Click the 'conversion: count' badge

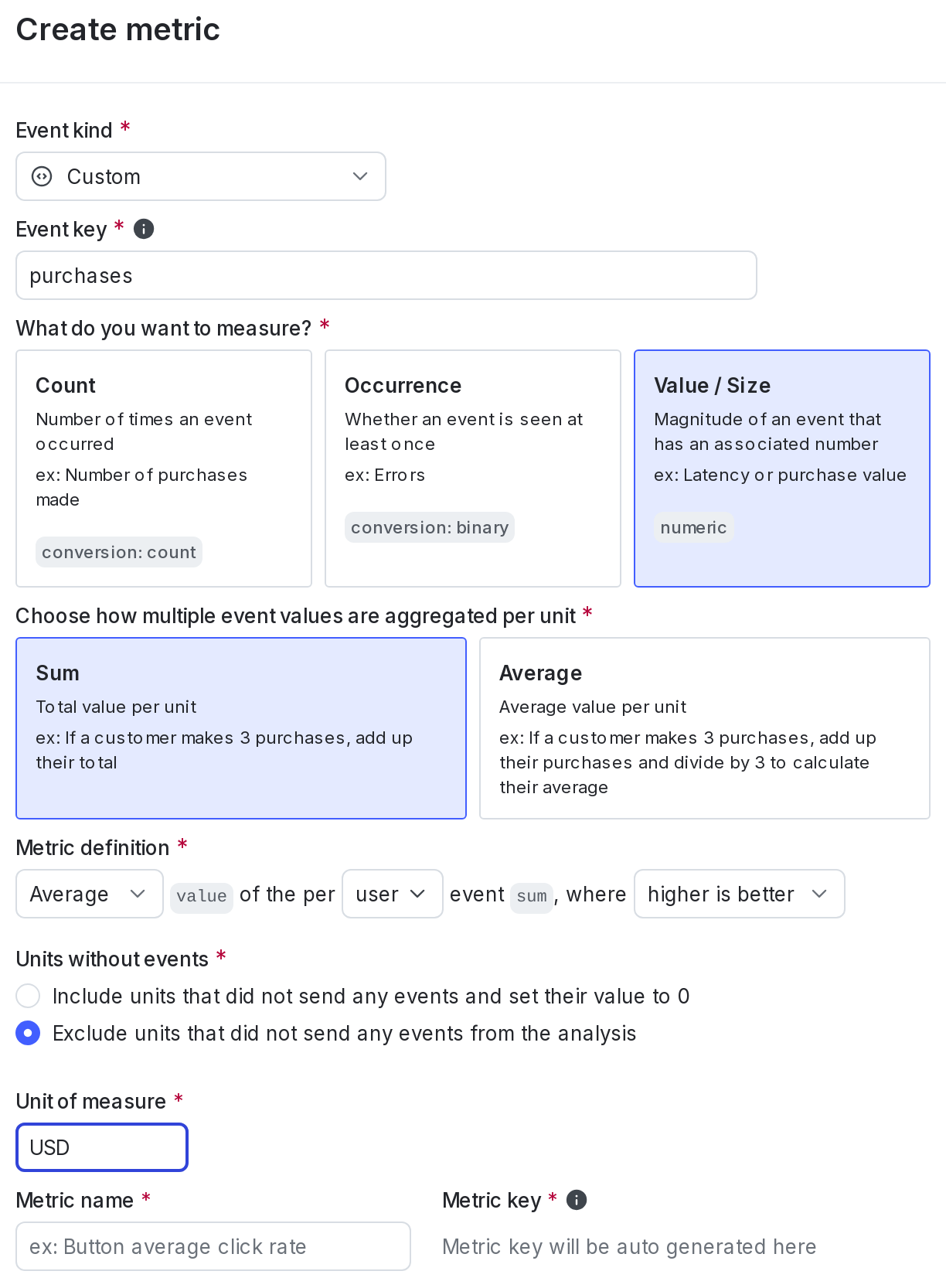pyautogui.click(x=119, y=552)
